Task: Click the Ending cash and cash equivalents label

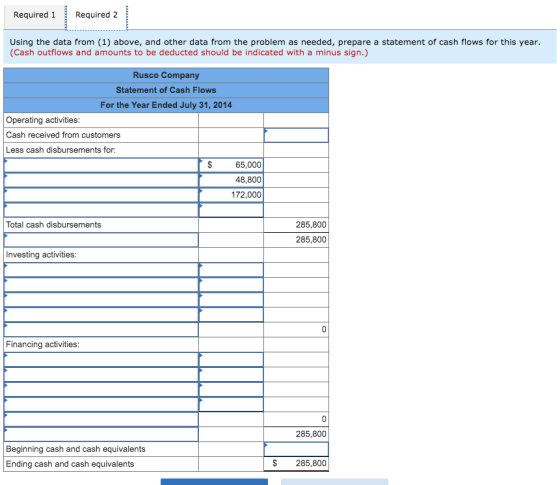Action: click(x=70, y=464)
